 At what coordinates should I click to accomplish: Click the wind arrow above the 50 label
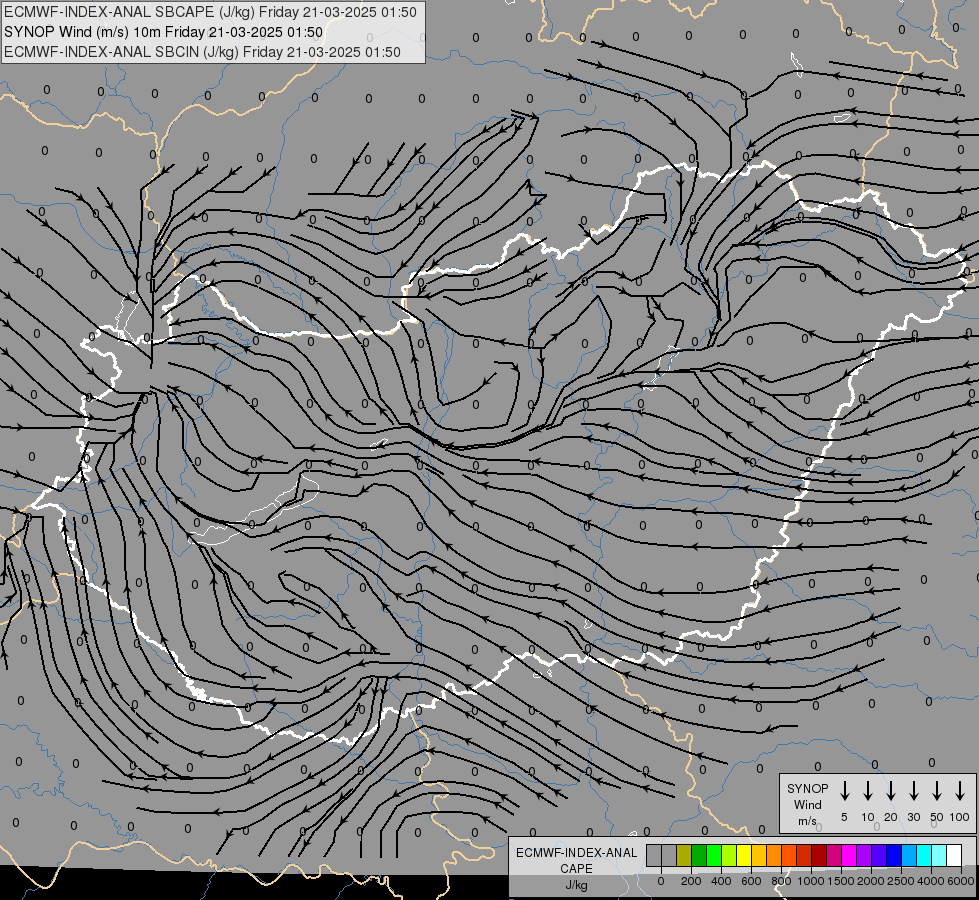pos(937,791)
